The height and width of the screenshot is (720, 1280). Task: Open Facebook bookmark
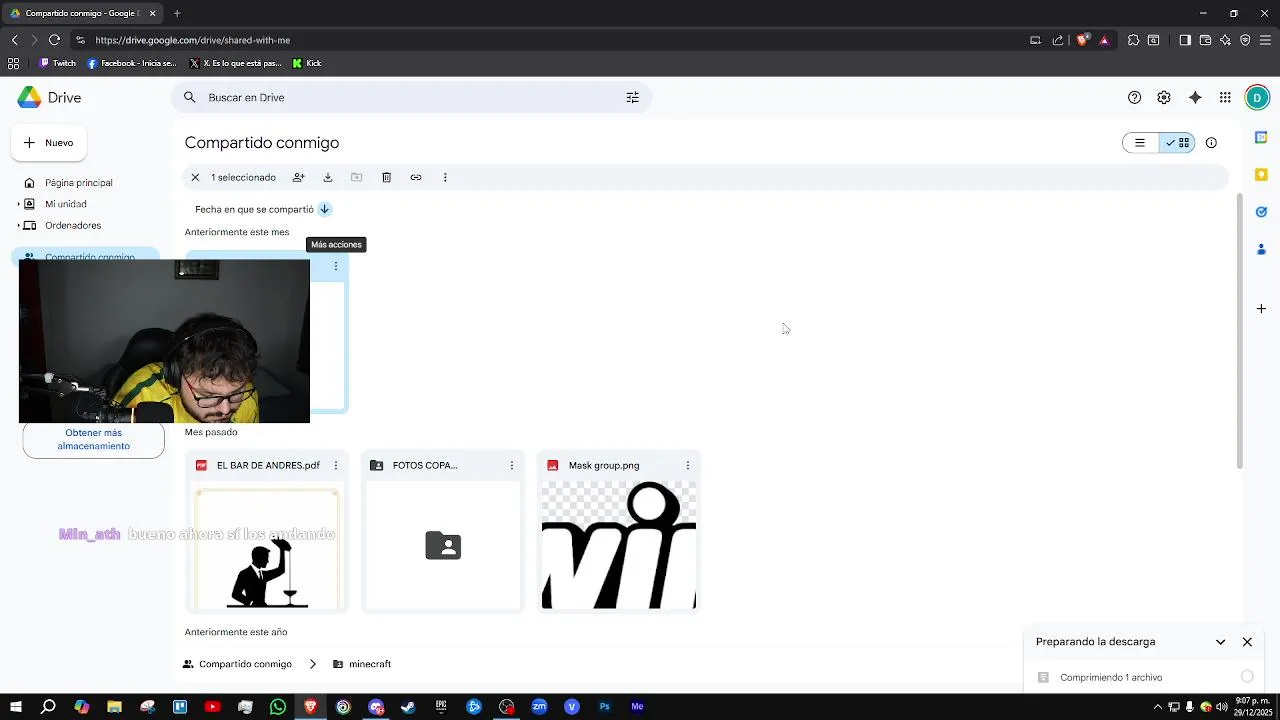131,63
